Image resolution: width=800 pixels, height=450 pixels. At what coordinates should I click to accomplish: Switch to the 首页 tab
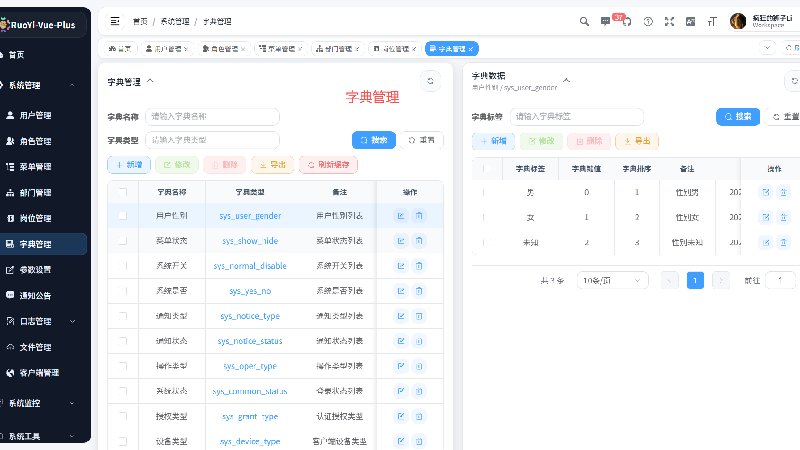120,48
